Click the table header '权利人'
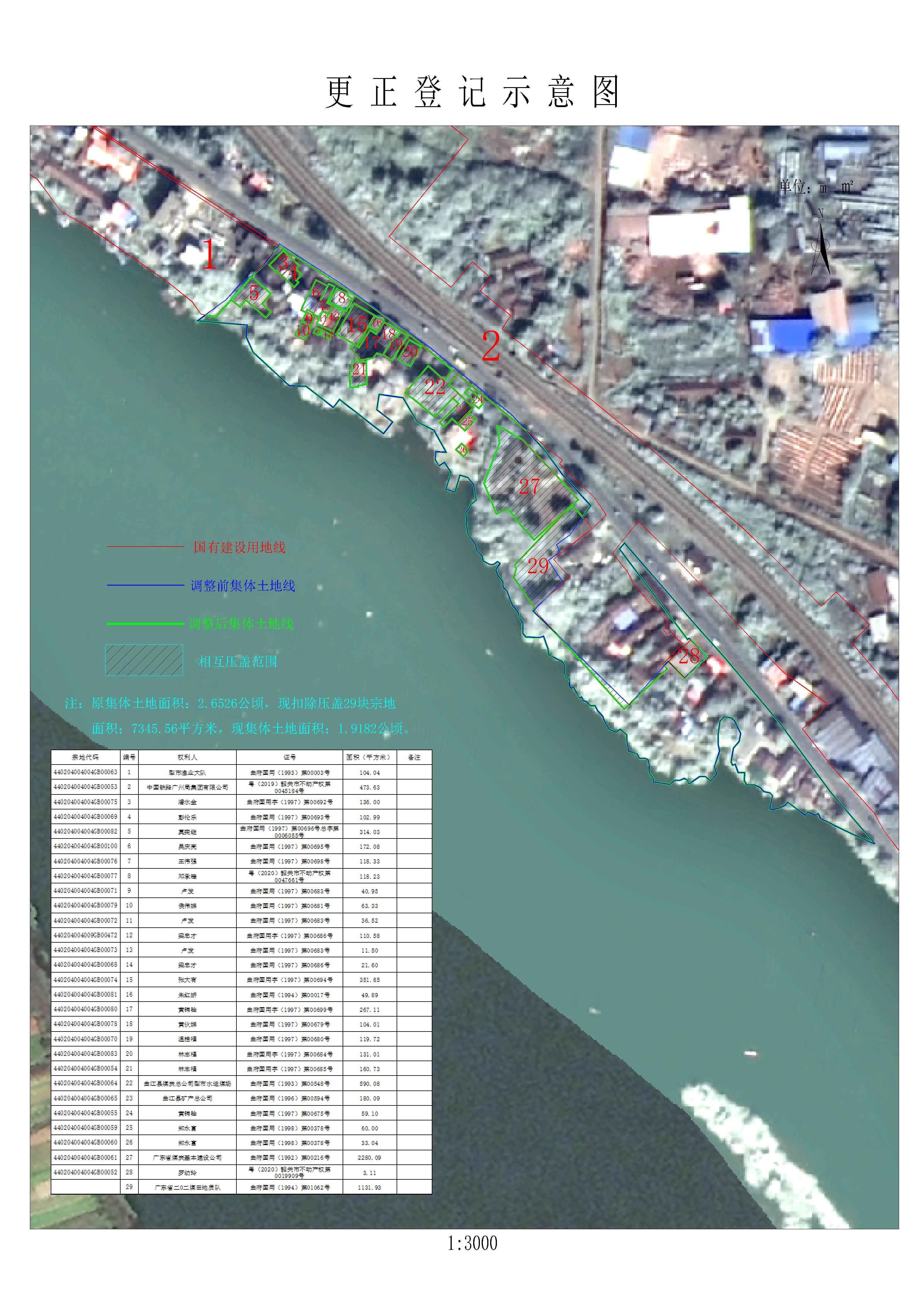 [187, 757]
